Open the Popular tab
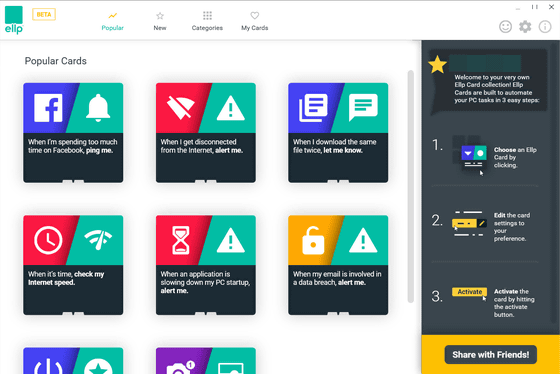This screenshot has height=374, width=560. click(112, 21)
